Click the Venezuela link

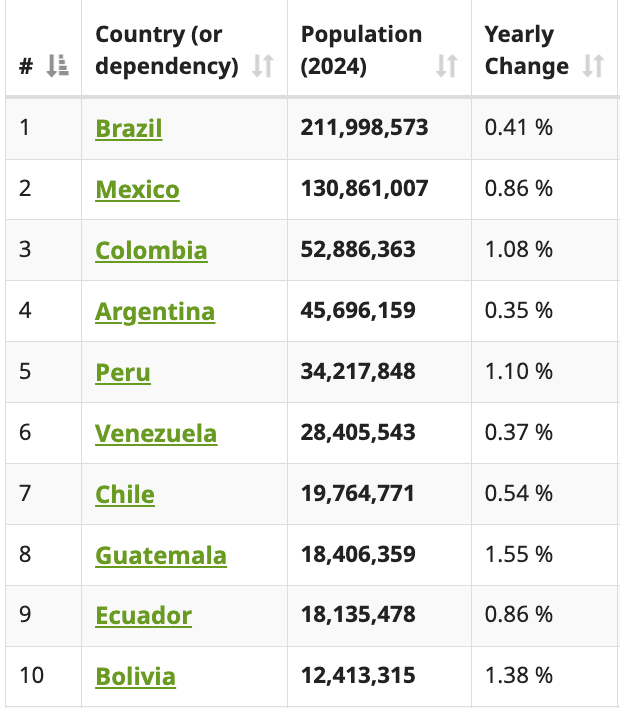click(155, 434)
